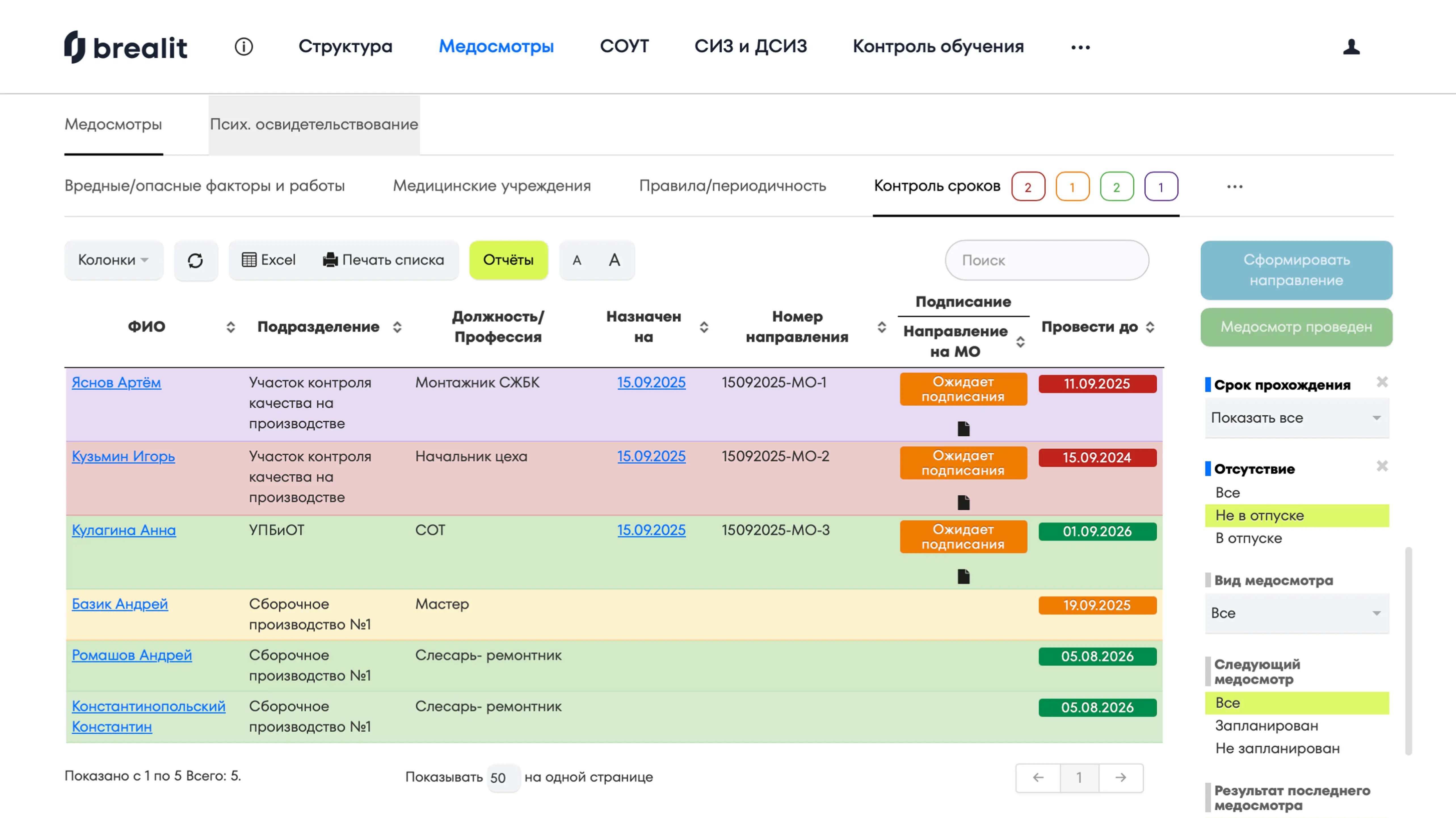Open the Медицинские учреждения tab
This screenshot has height=818, width=1456.
(491, 186)
